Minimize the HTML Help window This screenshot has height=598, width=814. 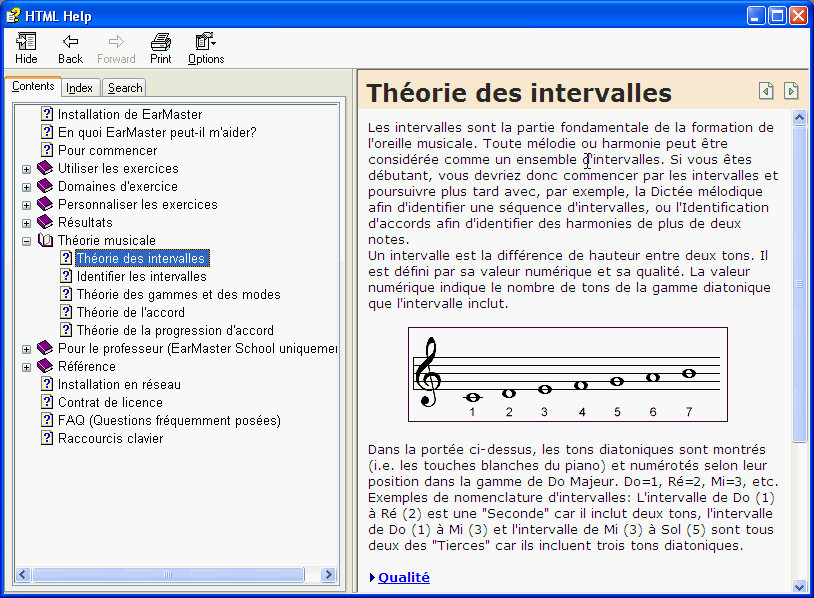coord(756,16)
